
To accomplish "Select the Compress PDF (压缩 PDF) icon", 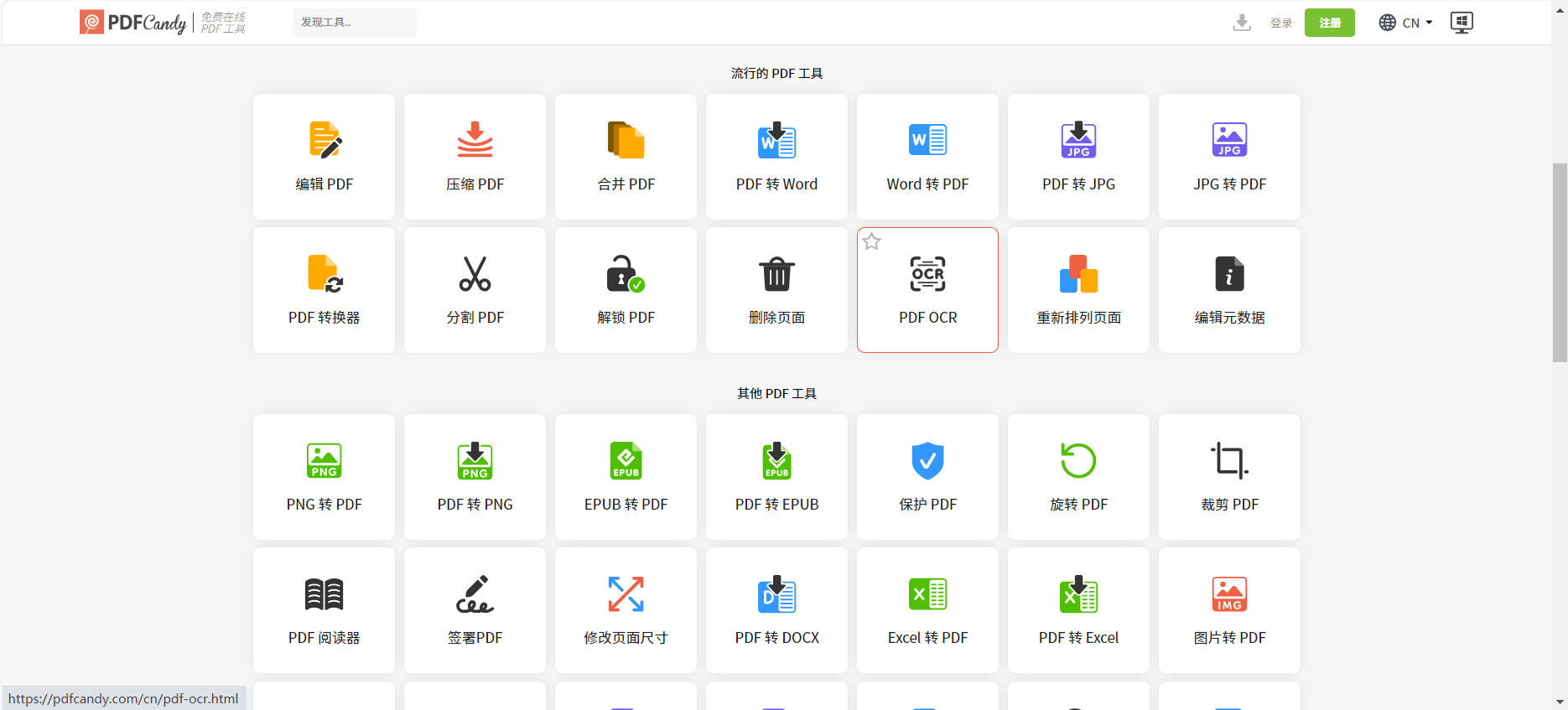I will pos(475,141).
